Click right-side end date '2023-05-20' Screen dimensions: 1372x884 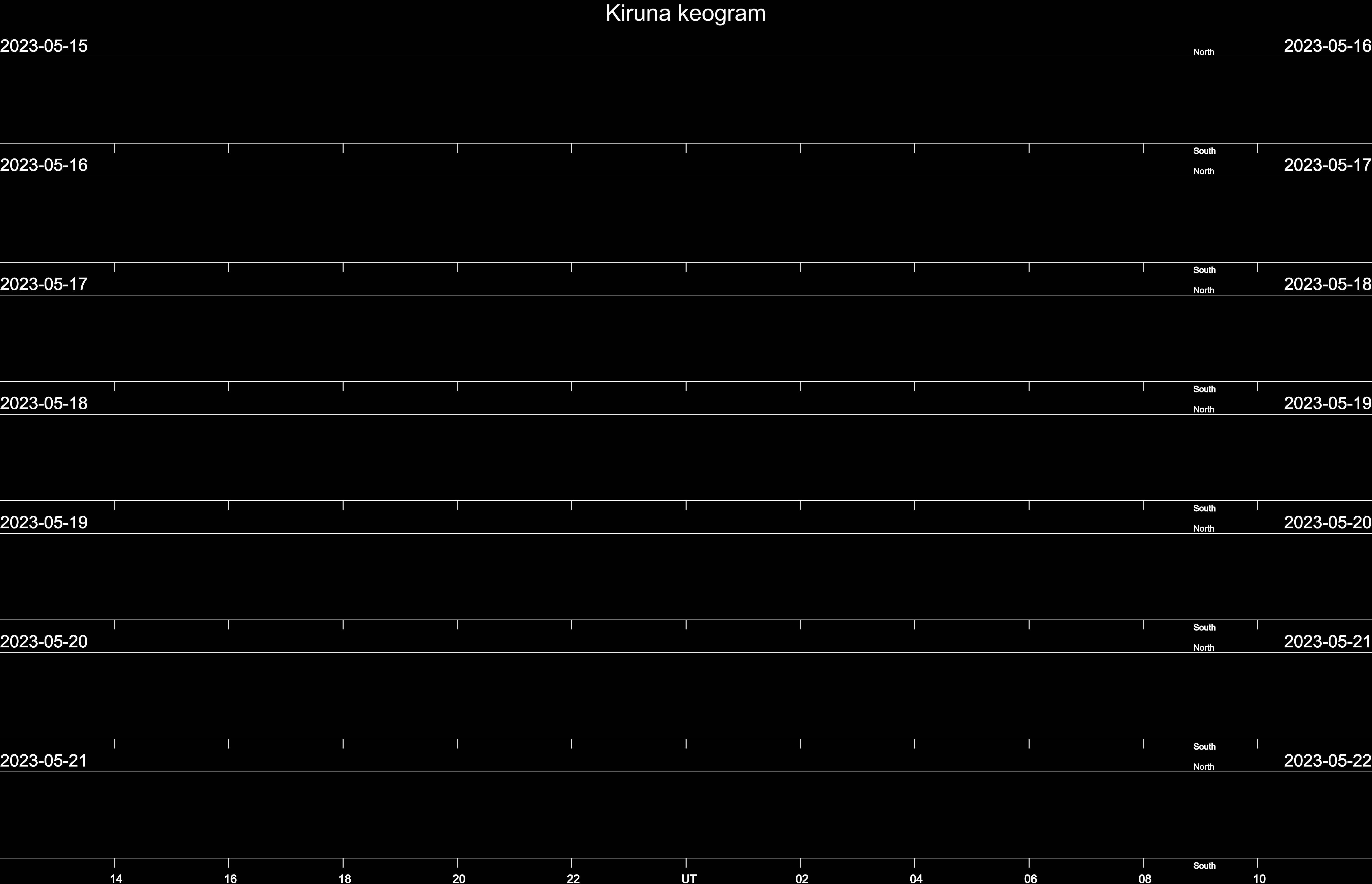point(1328,522)
